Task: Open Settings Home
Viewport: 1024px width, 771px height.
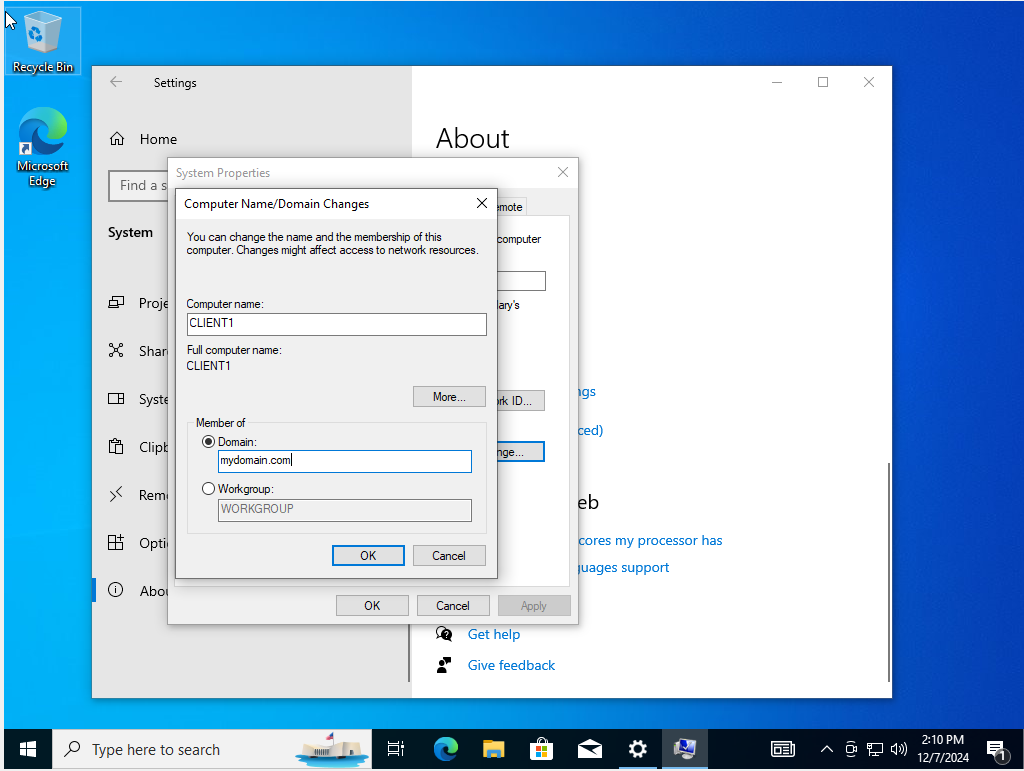Action: point(143,139)
